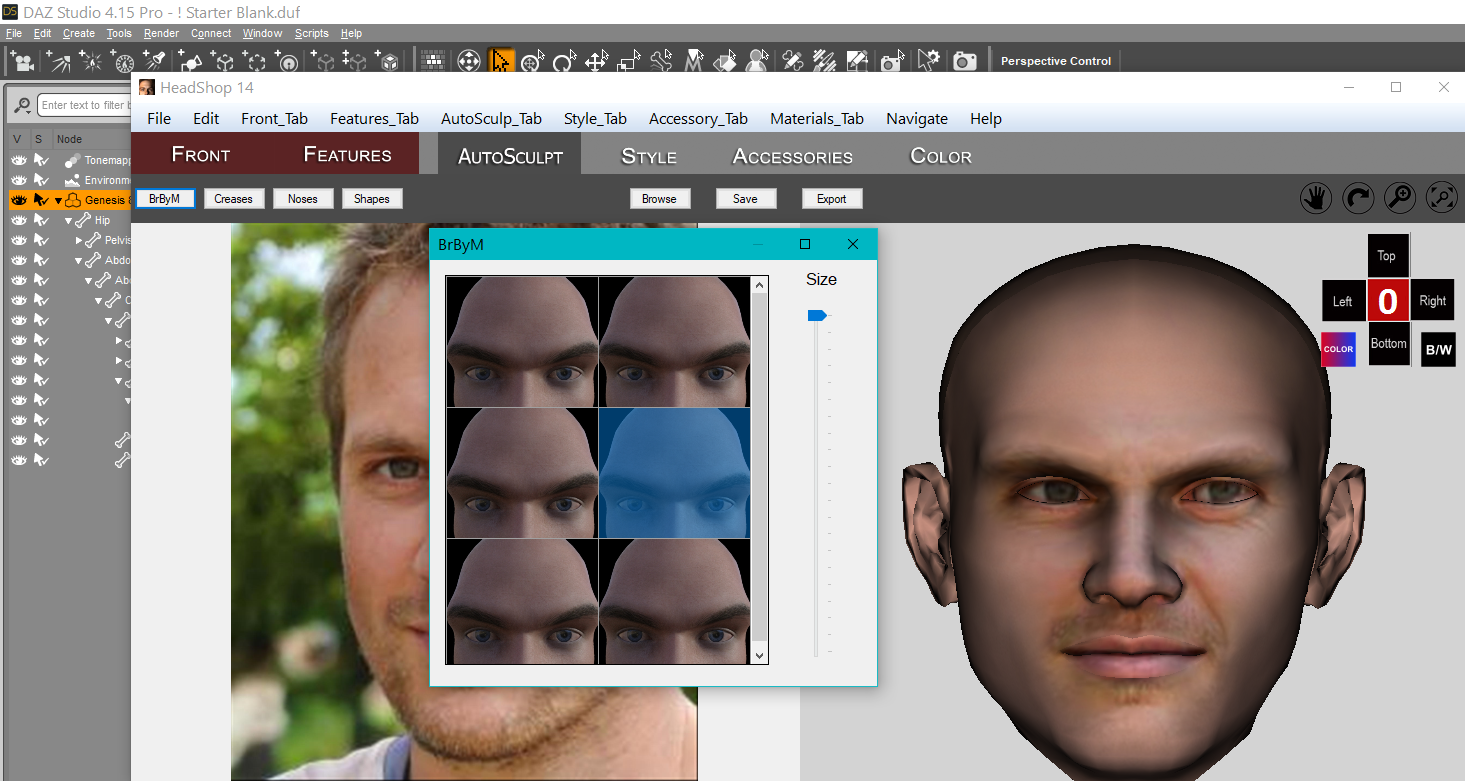Click the Browse button
Image resolution: width=1465 pixels, height=781 pixels.
click(659, 199)
